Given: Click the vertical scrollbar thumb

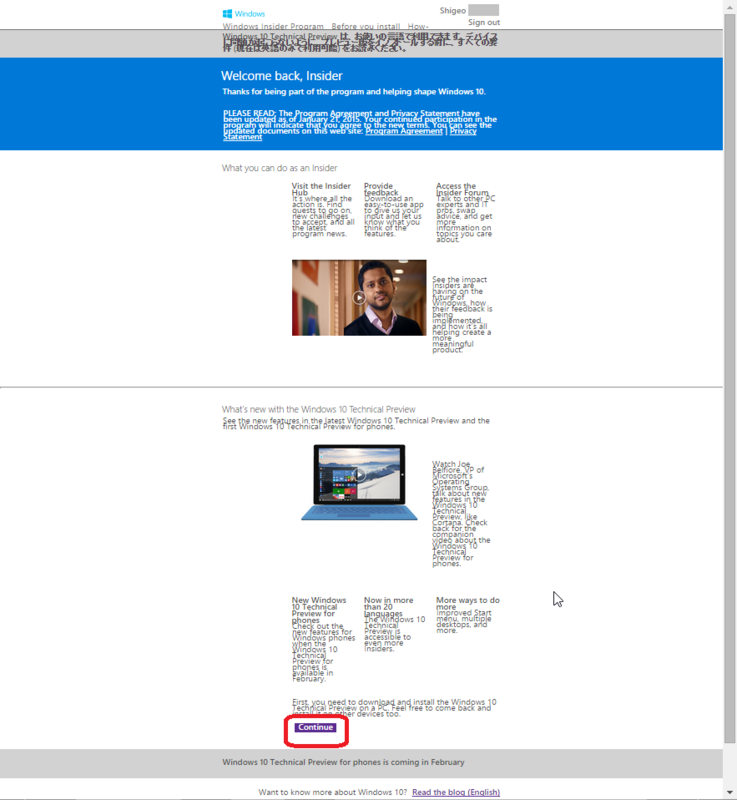Looking at the screenshot, I should [x=730, y=378].
